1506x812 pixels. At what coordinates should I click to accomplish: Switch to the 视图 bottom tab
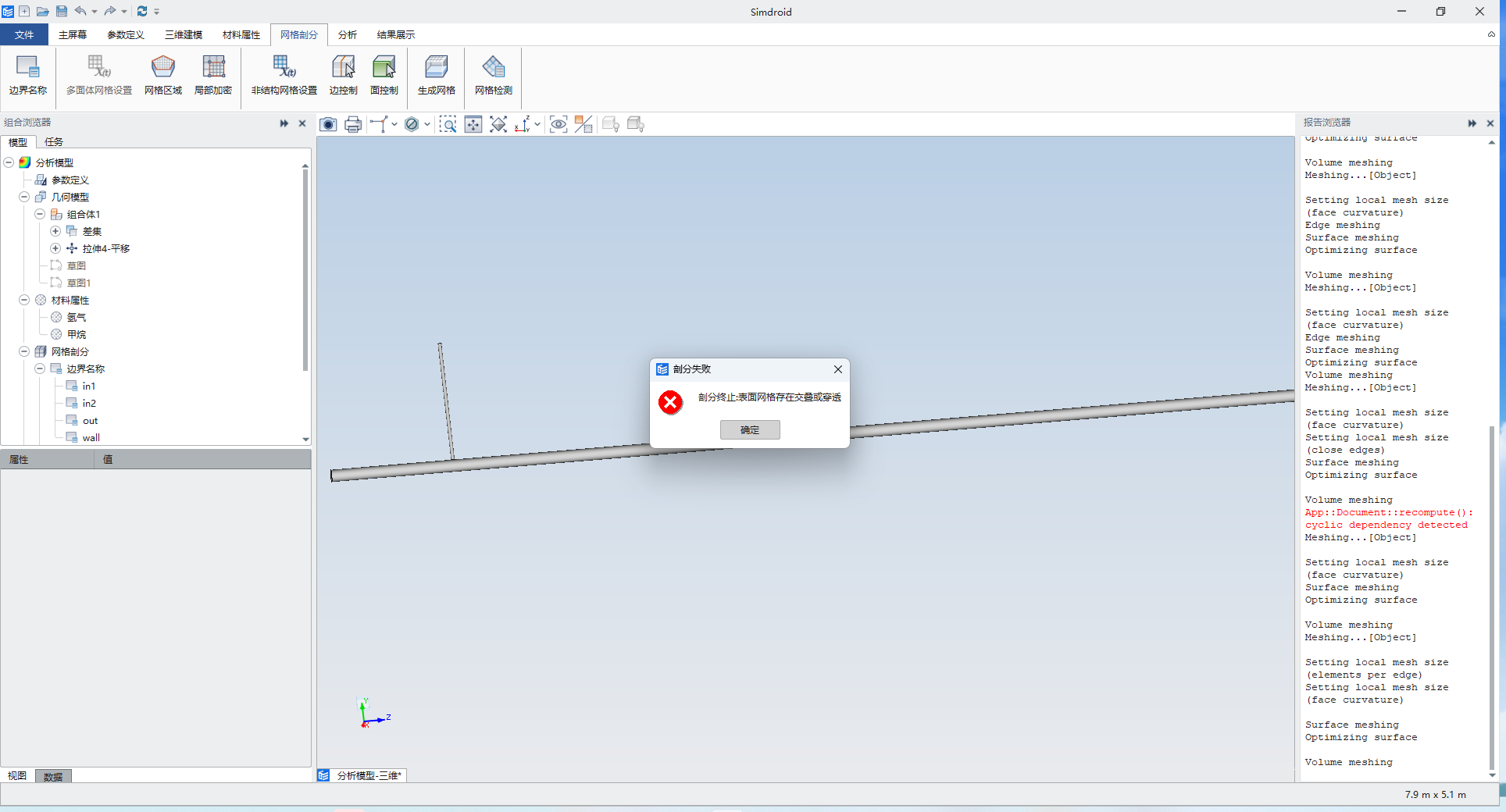[x=17, y=776]
